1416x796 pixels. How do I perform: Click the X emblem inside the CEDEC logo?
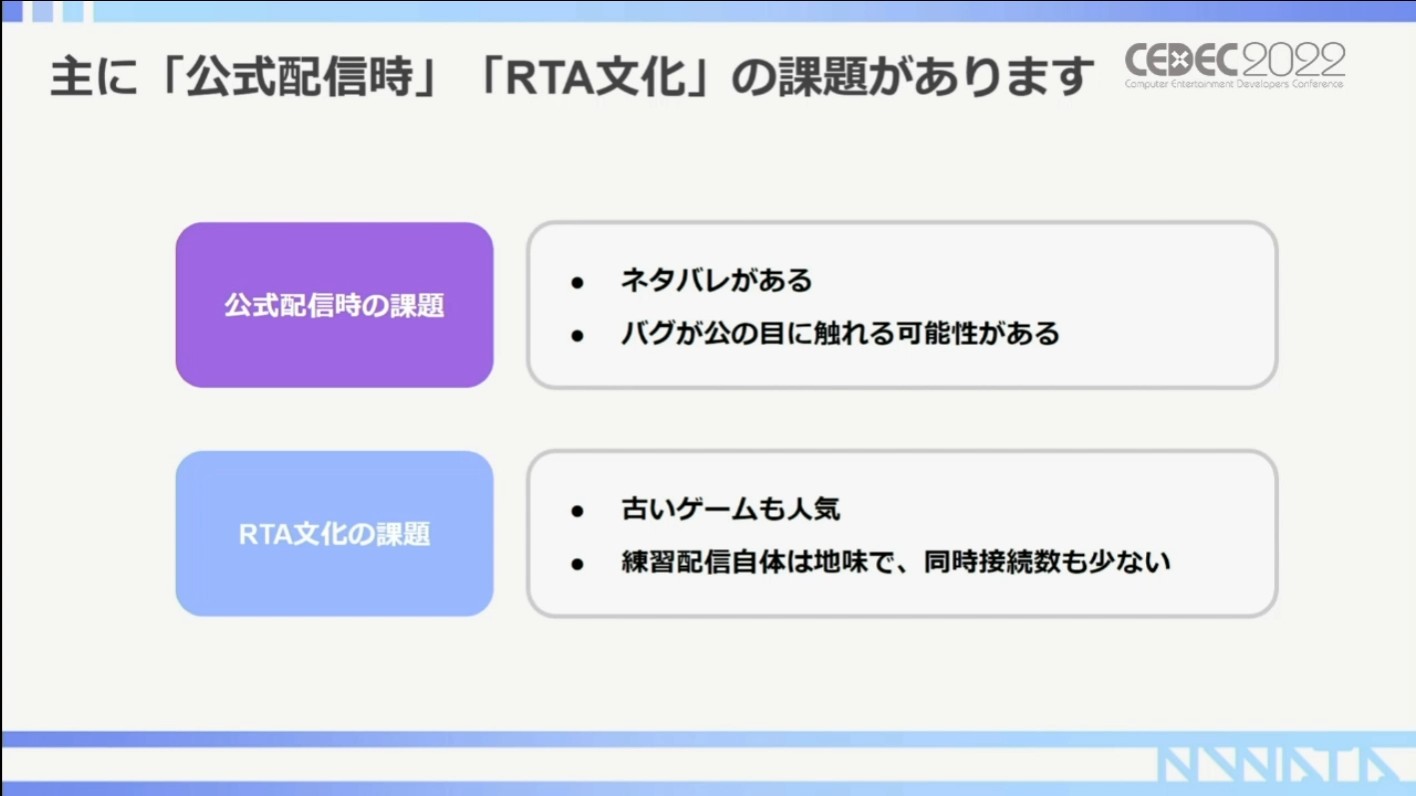[x=1179, y=60]
